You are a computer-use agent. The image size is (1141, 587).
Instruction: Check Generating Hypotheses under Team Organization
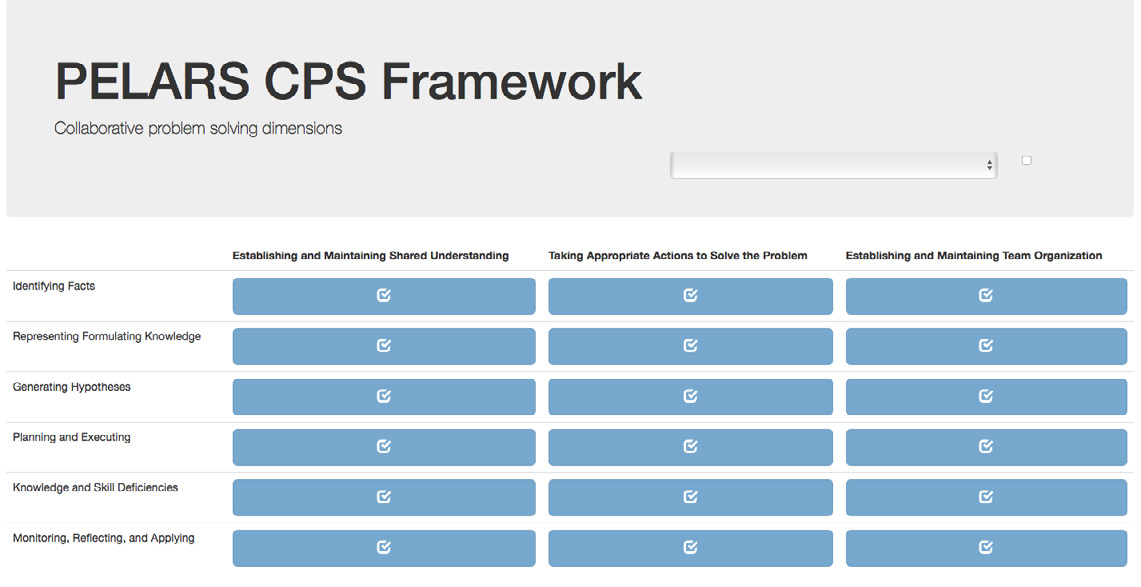(986, 396)
